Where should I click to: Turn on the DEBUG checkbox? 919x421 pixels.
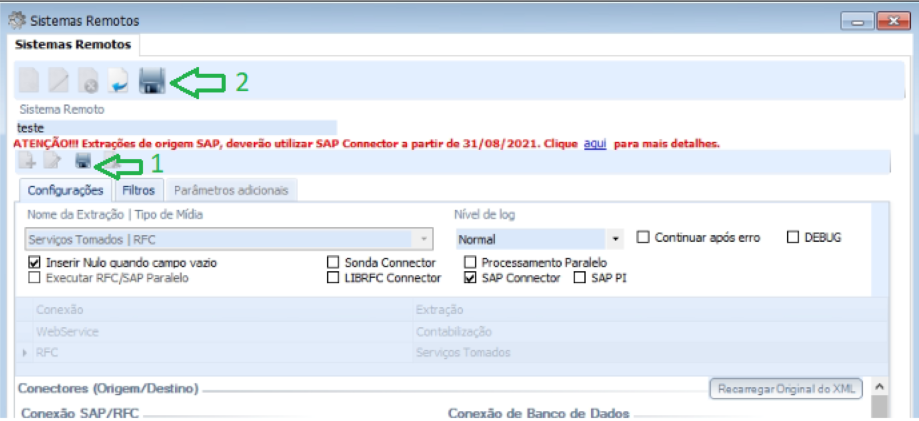[x=793, y=237]
